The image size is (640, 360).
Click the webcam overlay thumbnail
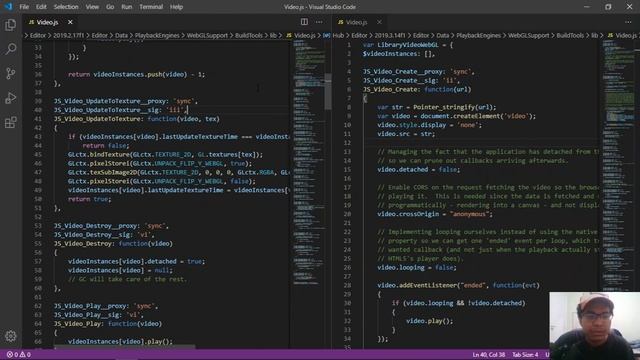point(594,325)
